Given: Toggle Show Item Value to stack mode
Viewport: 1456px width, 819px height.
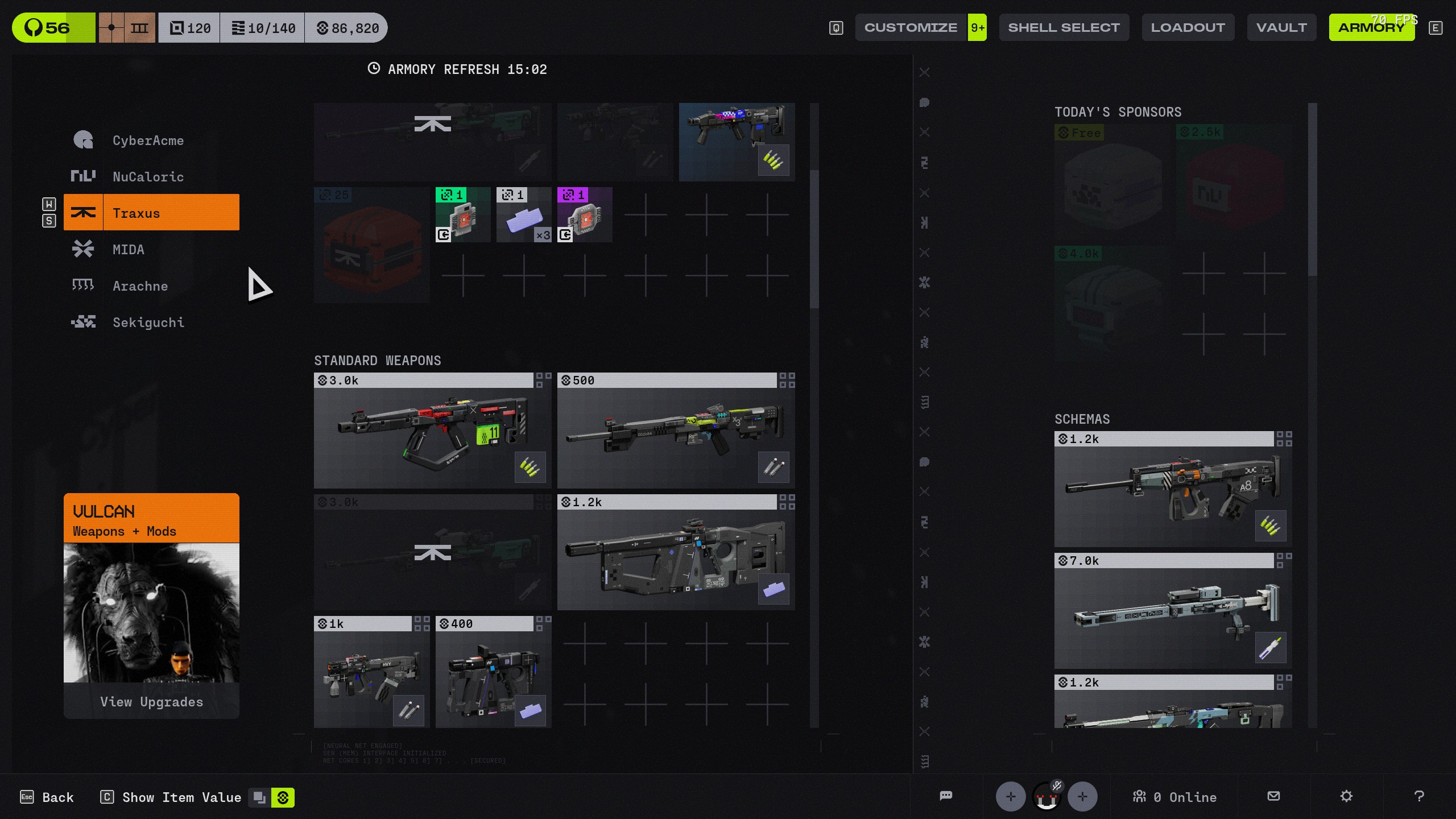Looking at the screenshot, I should [x=259, y=797].
